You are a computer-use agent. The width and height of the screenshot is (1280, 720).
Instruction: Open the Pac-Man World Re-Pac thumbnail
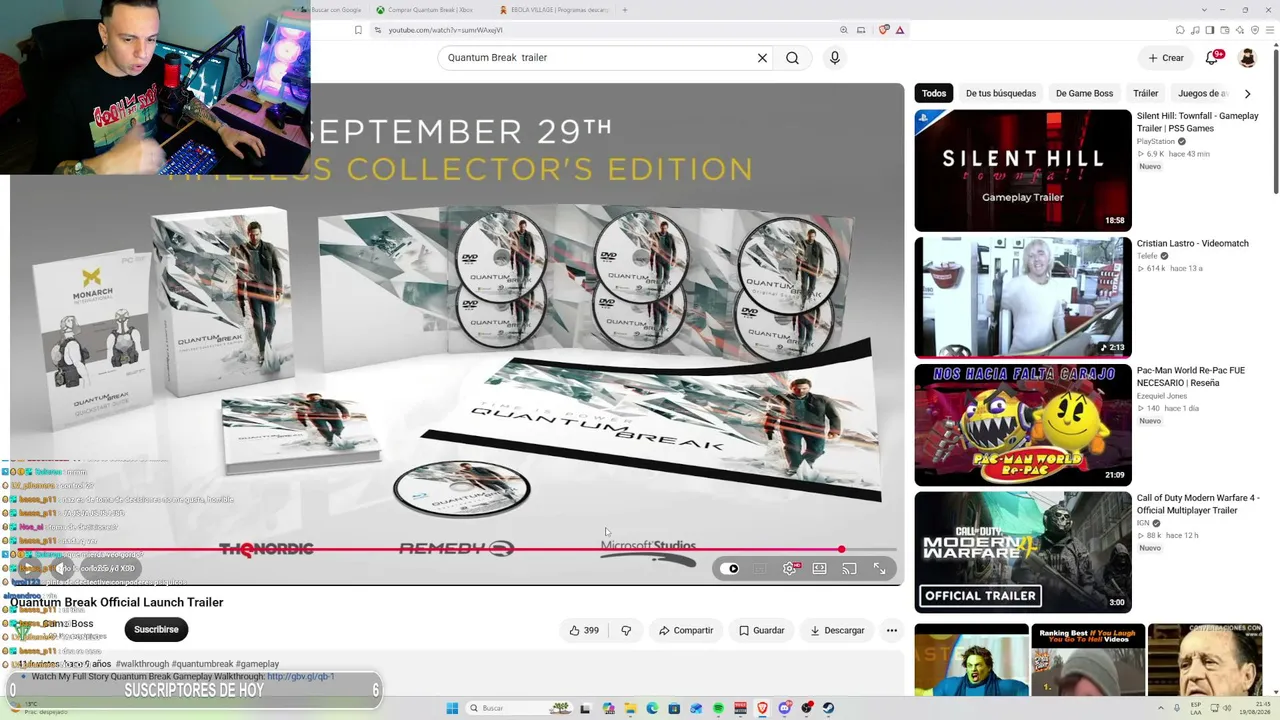coord(1023,425)
